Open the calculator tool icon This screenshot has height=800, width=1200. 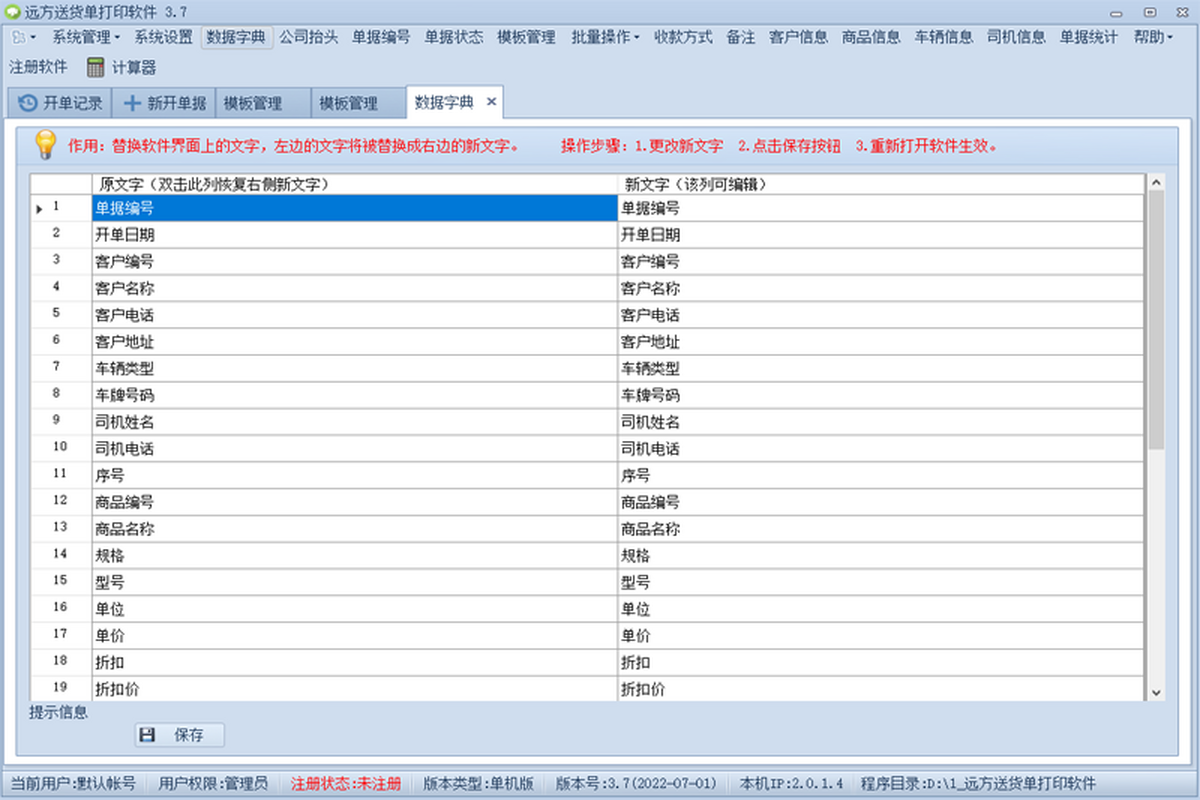click(x=96, y=68)
